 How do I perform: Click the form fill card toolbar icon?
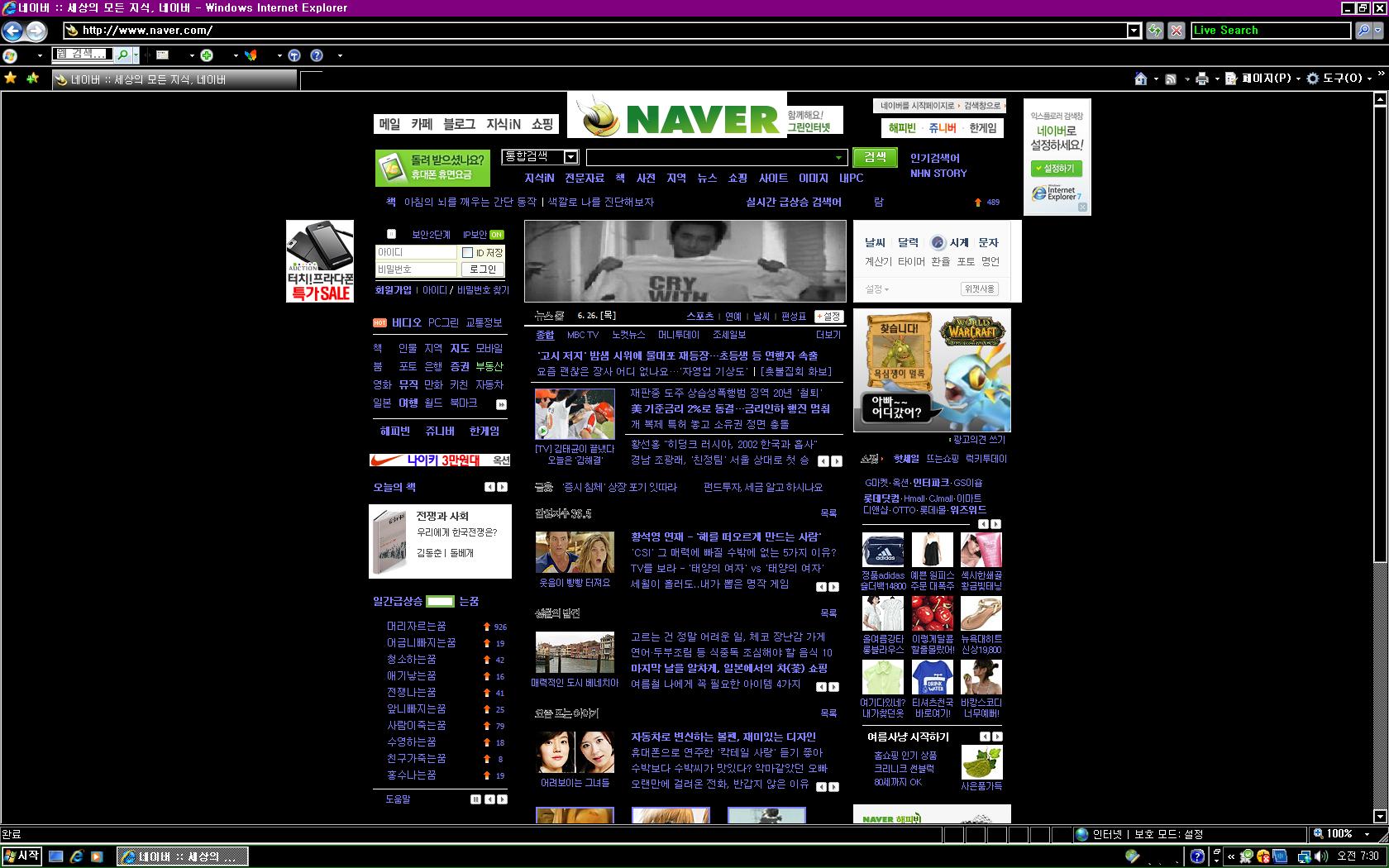pos(163,55)
